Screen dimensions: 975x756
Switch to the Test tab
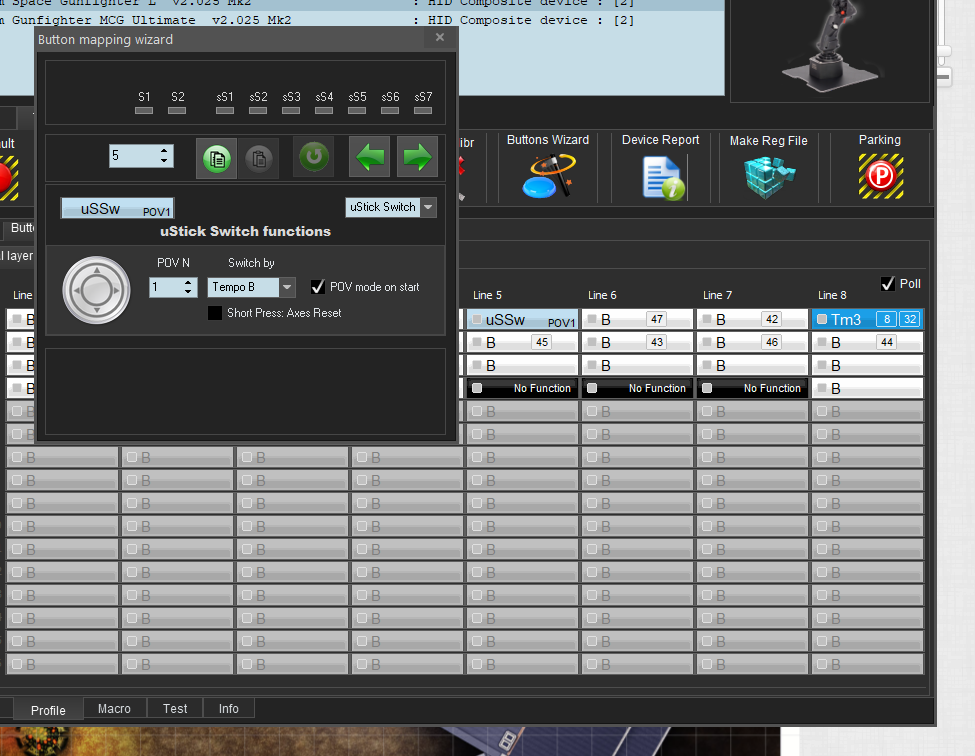(175, 709)
